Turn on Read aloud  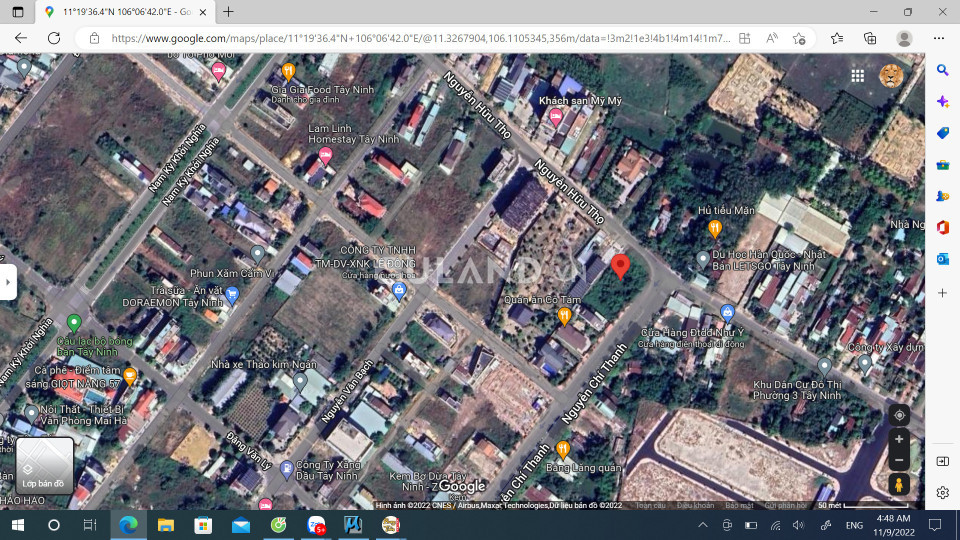771,38
